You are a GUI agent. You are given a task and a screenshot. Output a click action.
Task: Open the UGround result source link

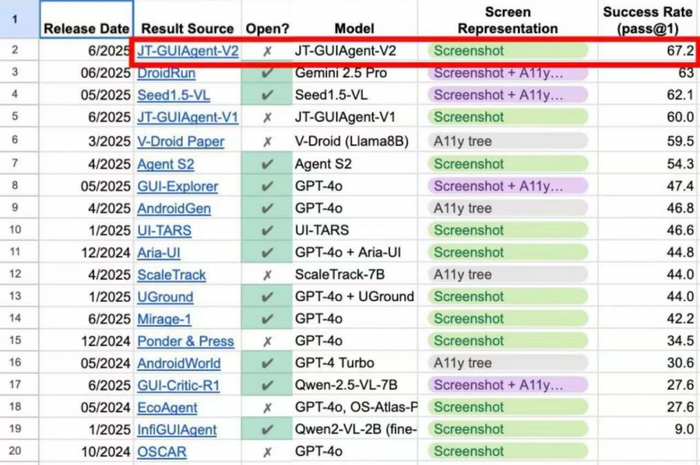165,296
